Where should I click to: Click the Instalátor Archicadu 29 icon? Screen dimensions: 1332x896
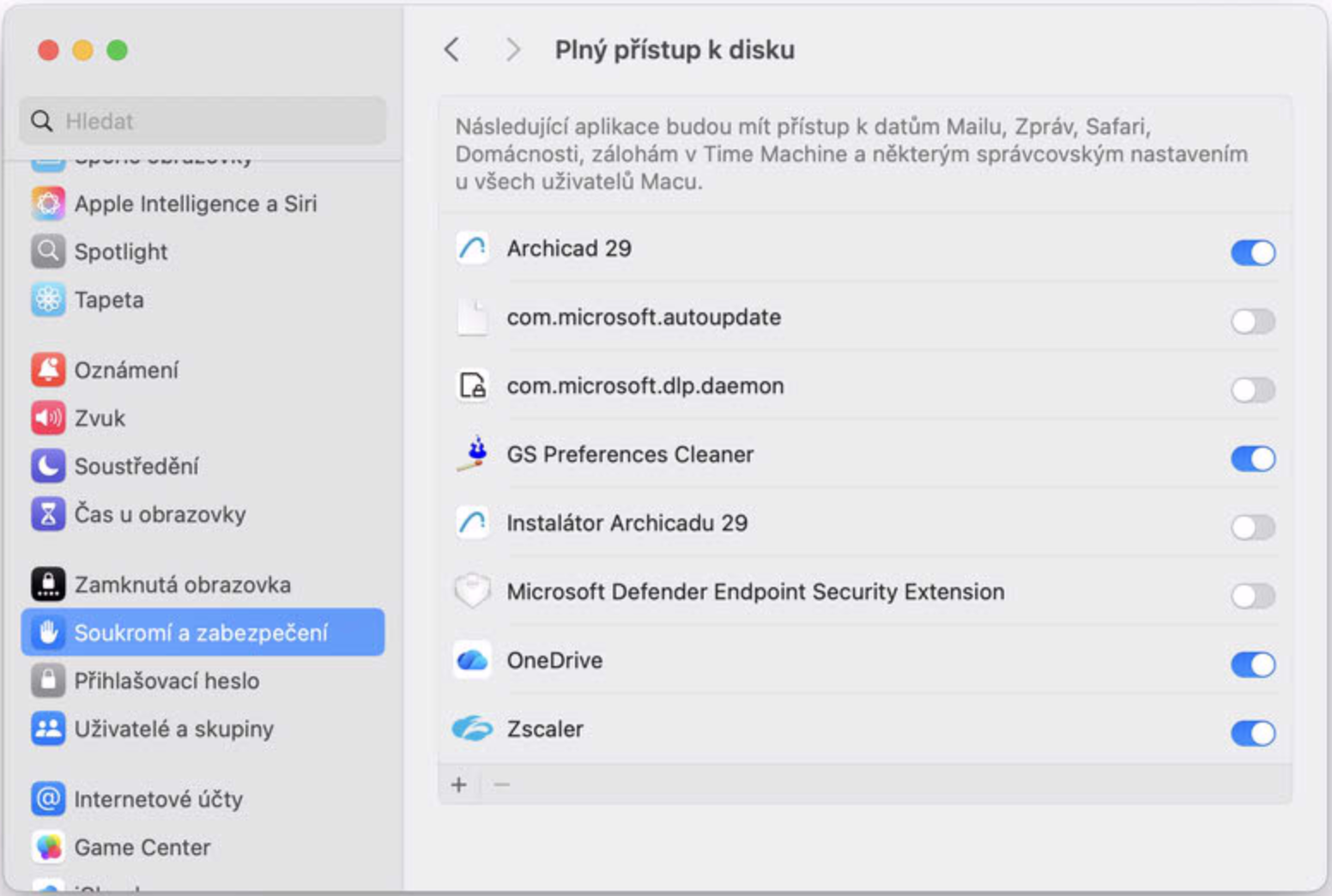tap(473, 523)
